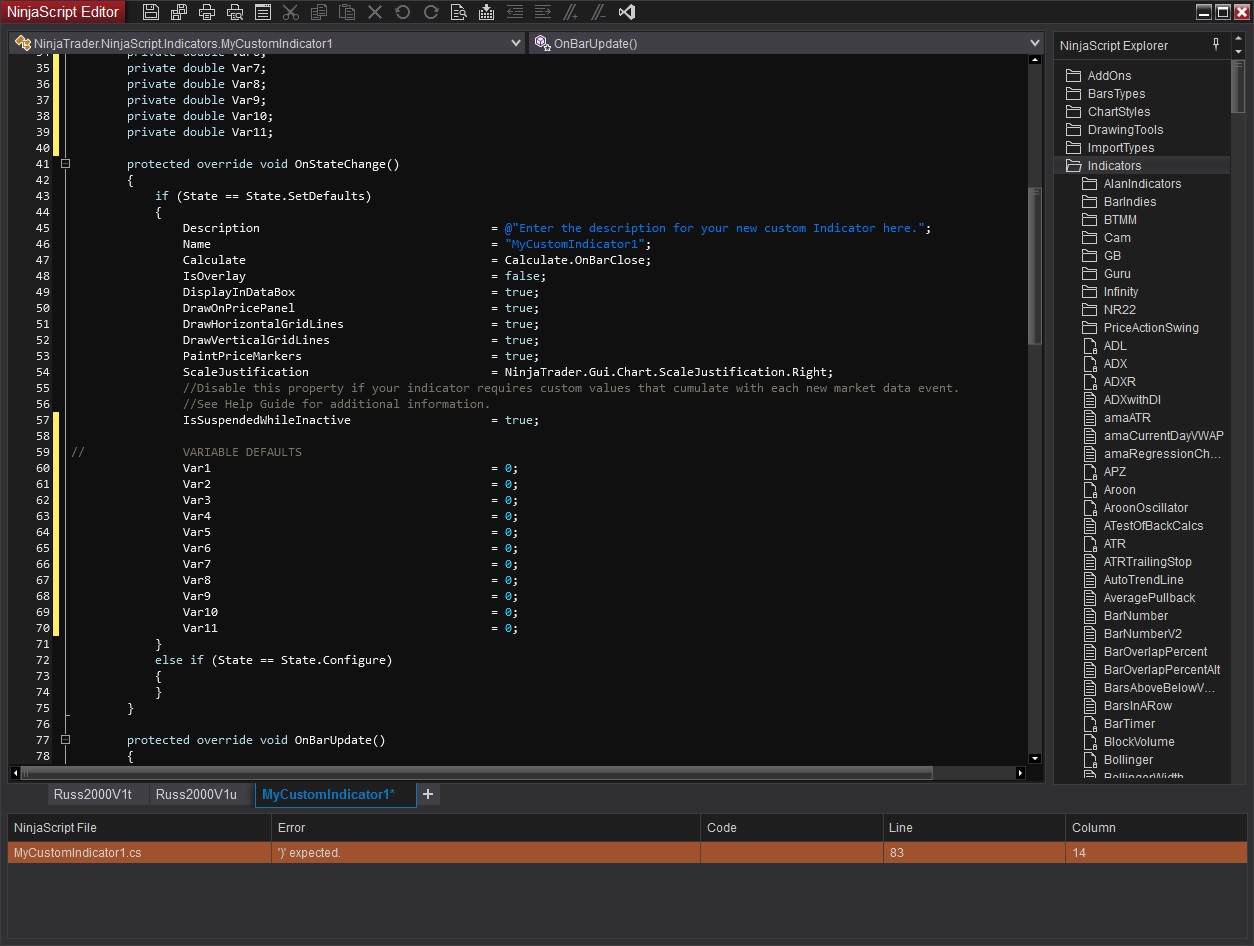The width and height of the screenshot is (1254, 946).
Task: Open the ImportTypes folder
Action: pos(1121,148)
